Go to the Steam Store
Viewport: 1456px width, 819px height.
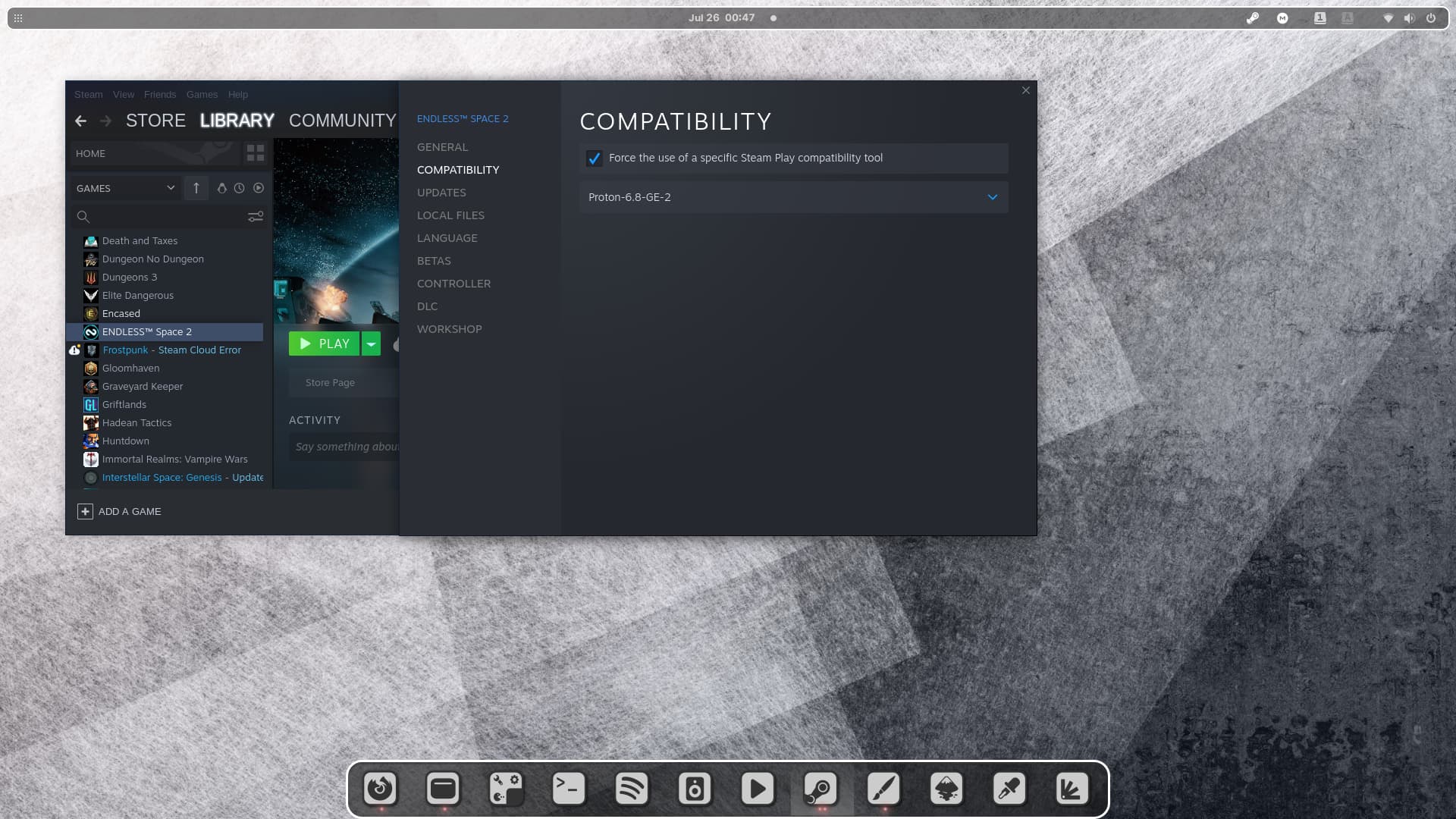pyautogui.click(x=155, y=121)
